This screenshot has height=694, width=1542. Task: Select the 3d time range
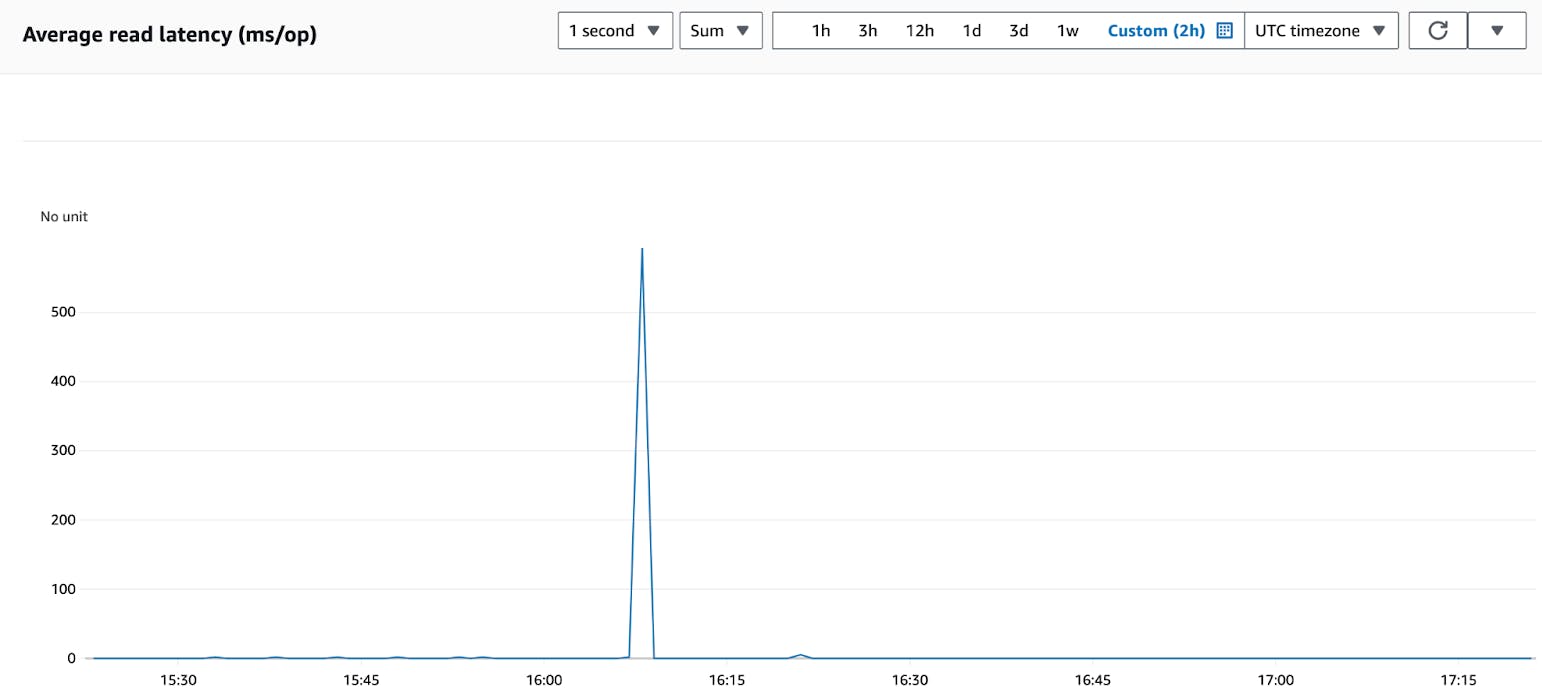1019,30
